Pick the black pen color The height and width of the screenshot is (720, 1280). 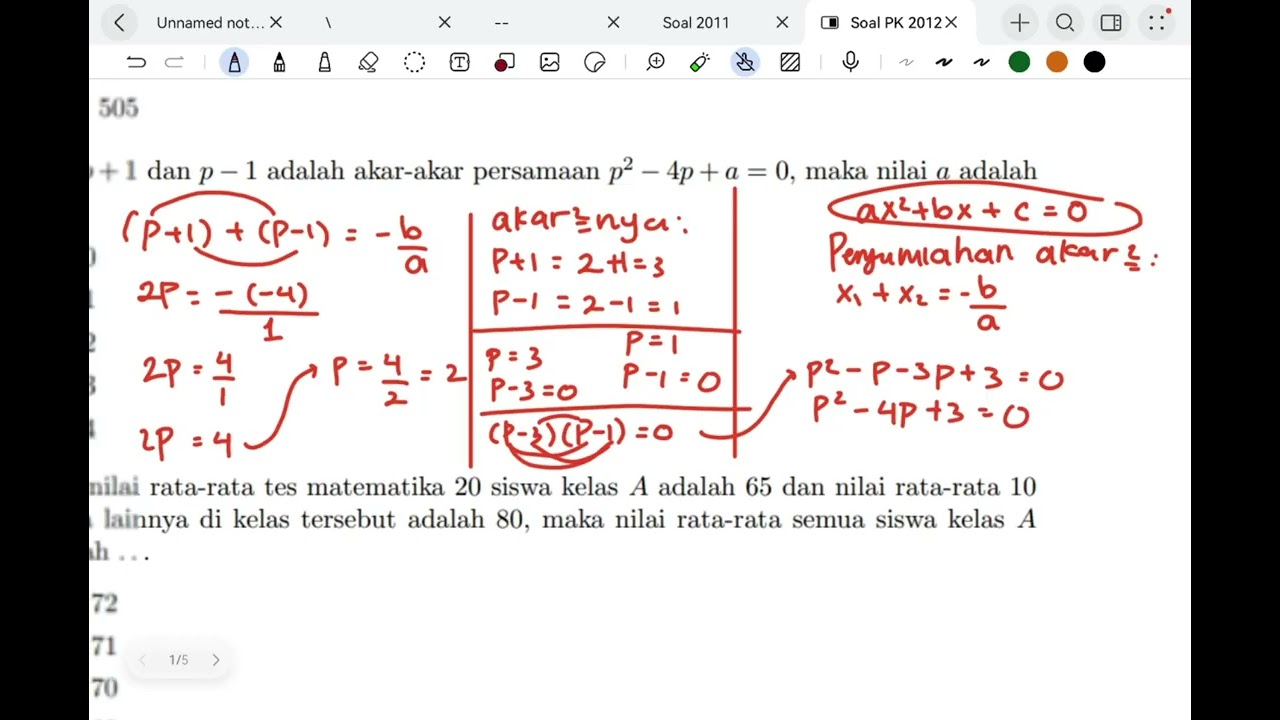tap(1095, 62)
